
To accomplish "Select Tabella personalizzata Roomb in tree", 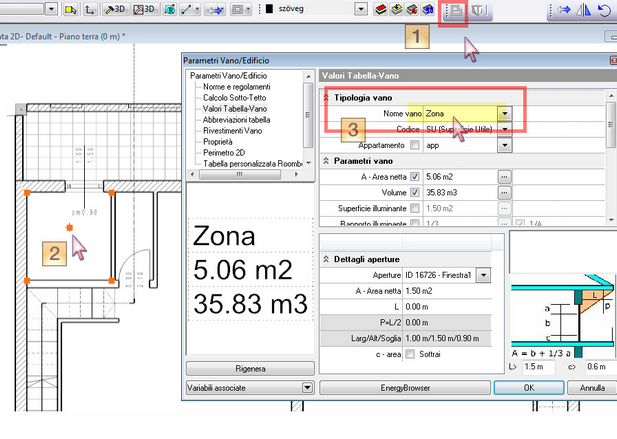I will pos(253,164).
